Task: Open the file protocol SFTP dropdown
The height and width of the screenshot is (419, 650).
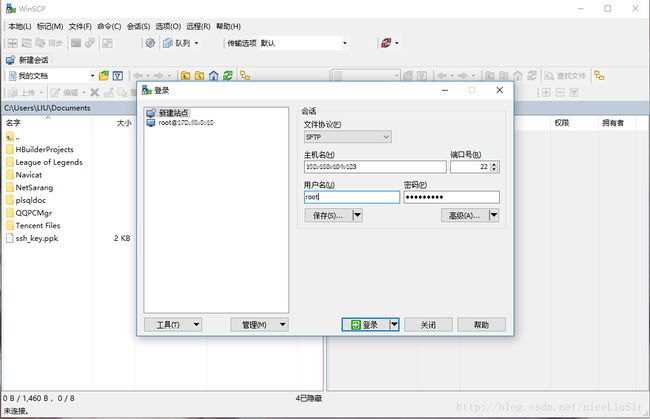Action: click(x=347, y=137)
